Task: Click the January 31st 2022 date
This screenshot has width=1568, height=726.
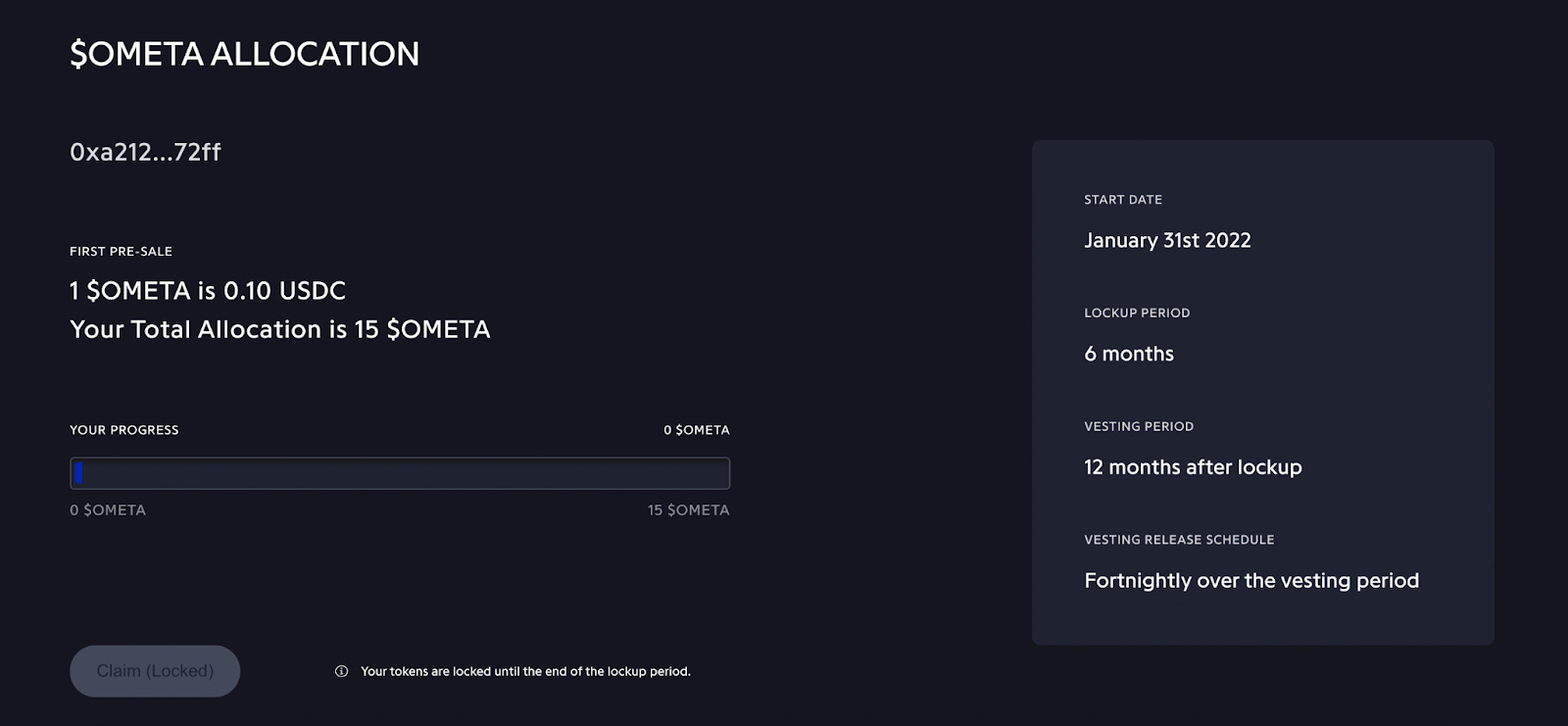Action: click(x=1167, y=240)
